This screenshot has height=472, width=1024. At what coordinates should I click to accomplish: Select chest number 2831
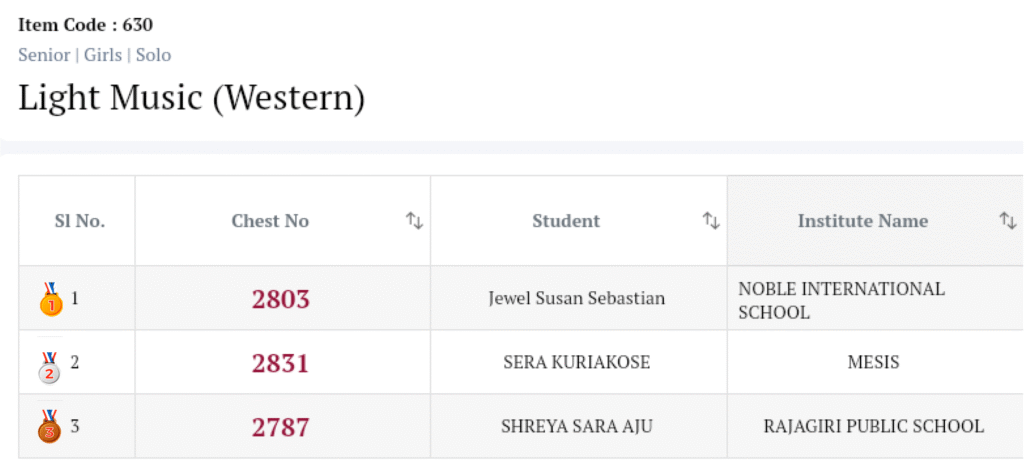tap(280, 363)
